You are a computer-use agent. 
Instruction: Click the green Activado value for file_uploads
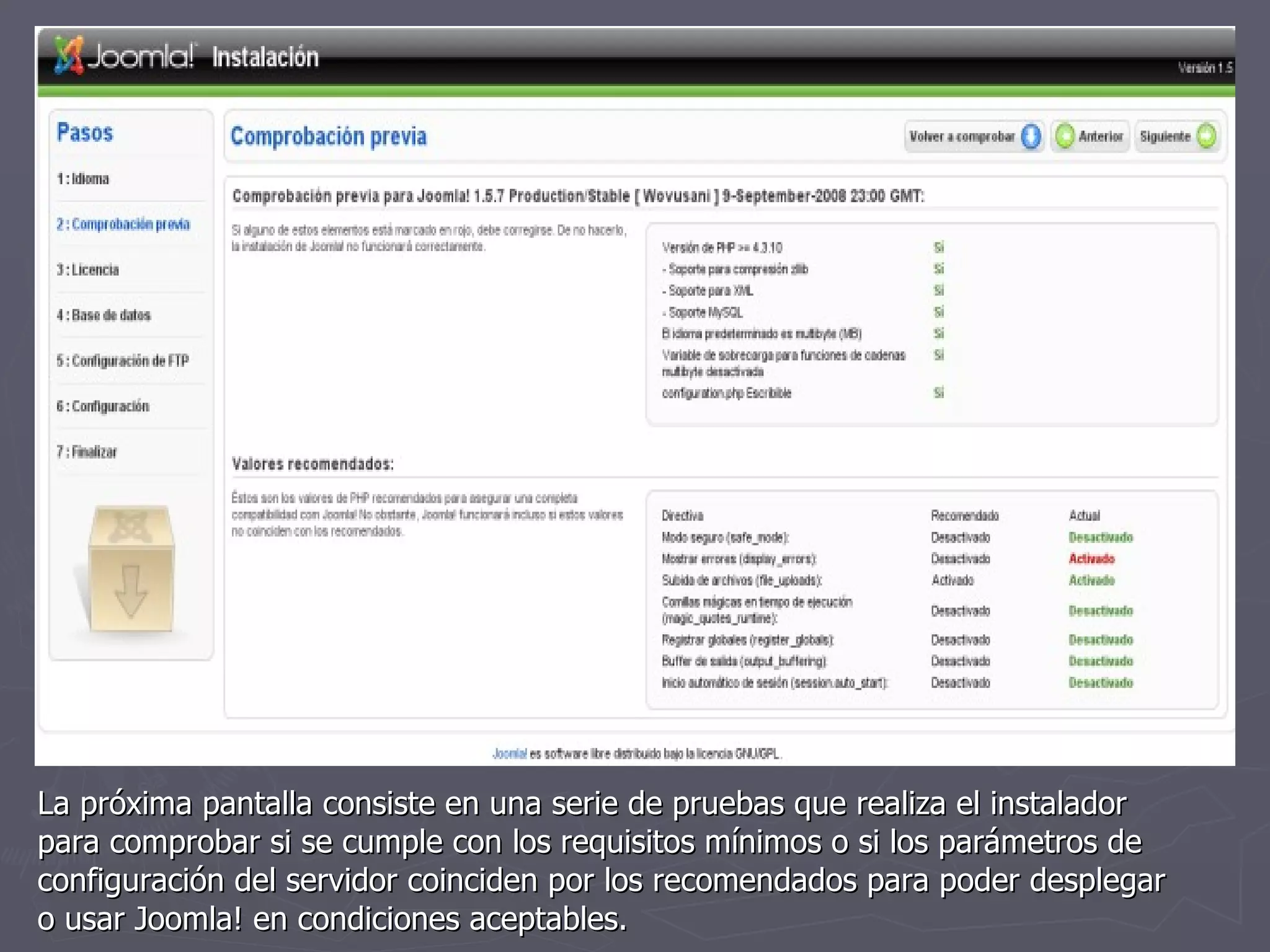pos(1091,581)
